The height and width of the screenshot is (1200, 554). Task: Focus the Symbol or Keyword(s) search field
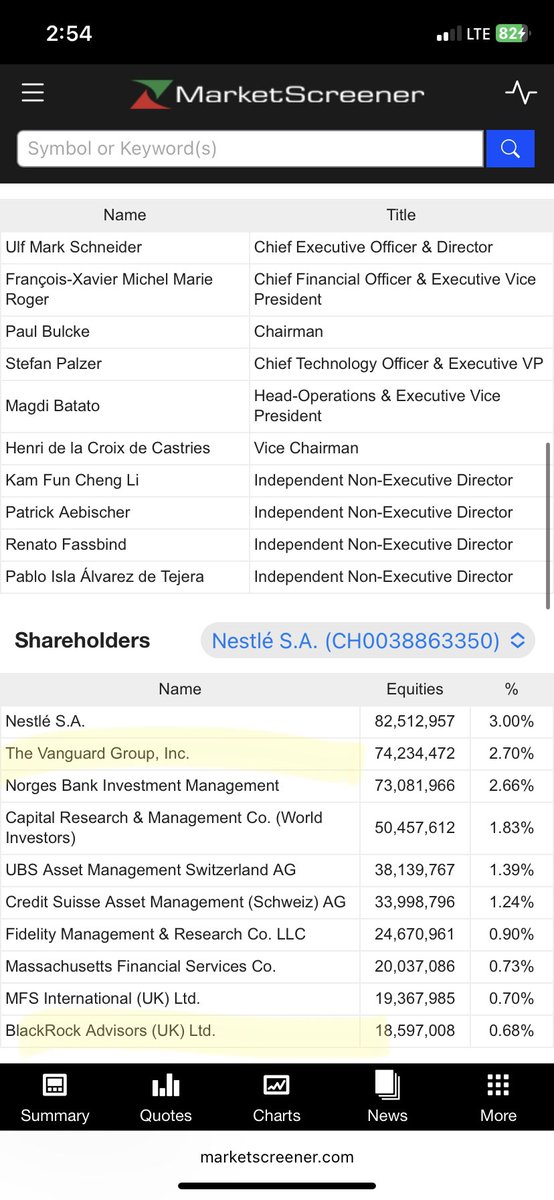click(250, 149)
